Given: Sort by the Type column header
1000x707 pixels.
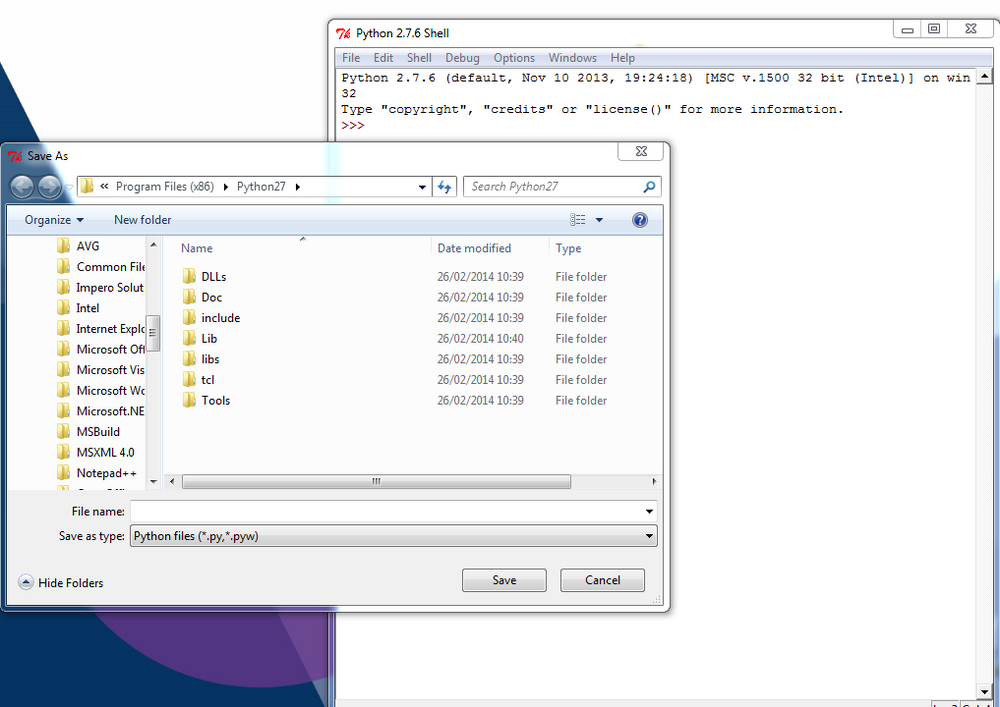Looking at the screenshot, I should tap(568, 248).
